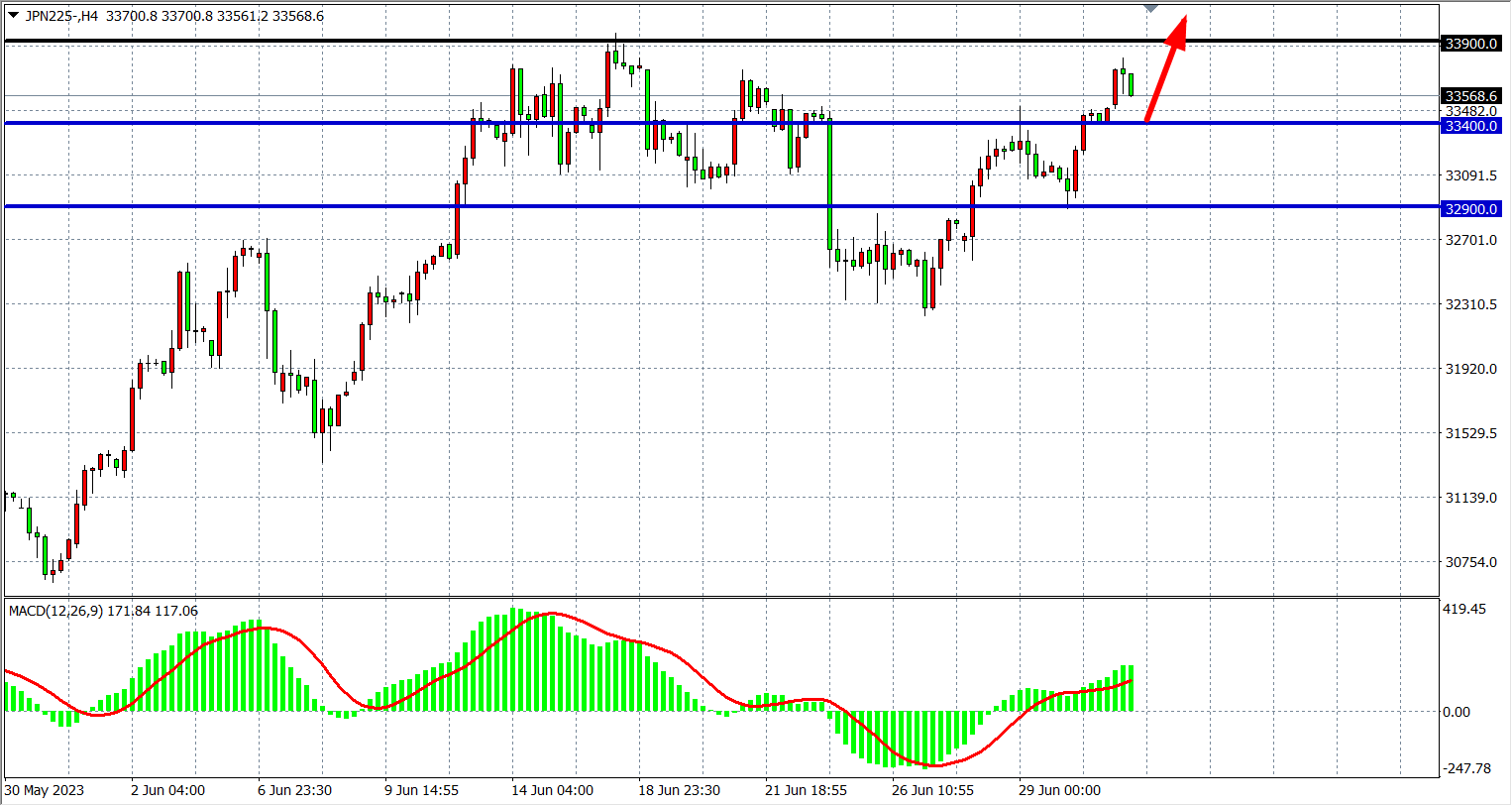This screenshot has height=806, width=1512.
Task: Click the MACD 419.45 scale value
Action: (1464, 609)
